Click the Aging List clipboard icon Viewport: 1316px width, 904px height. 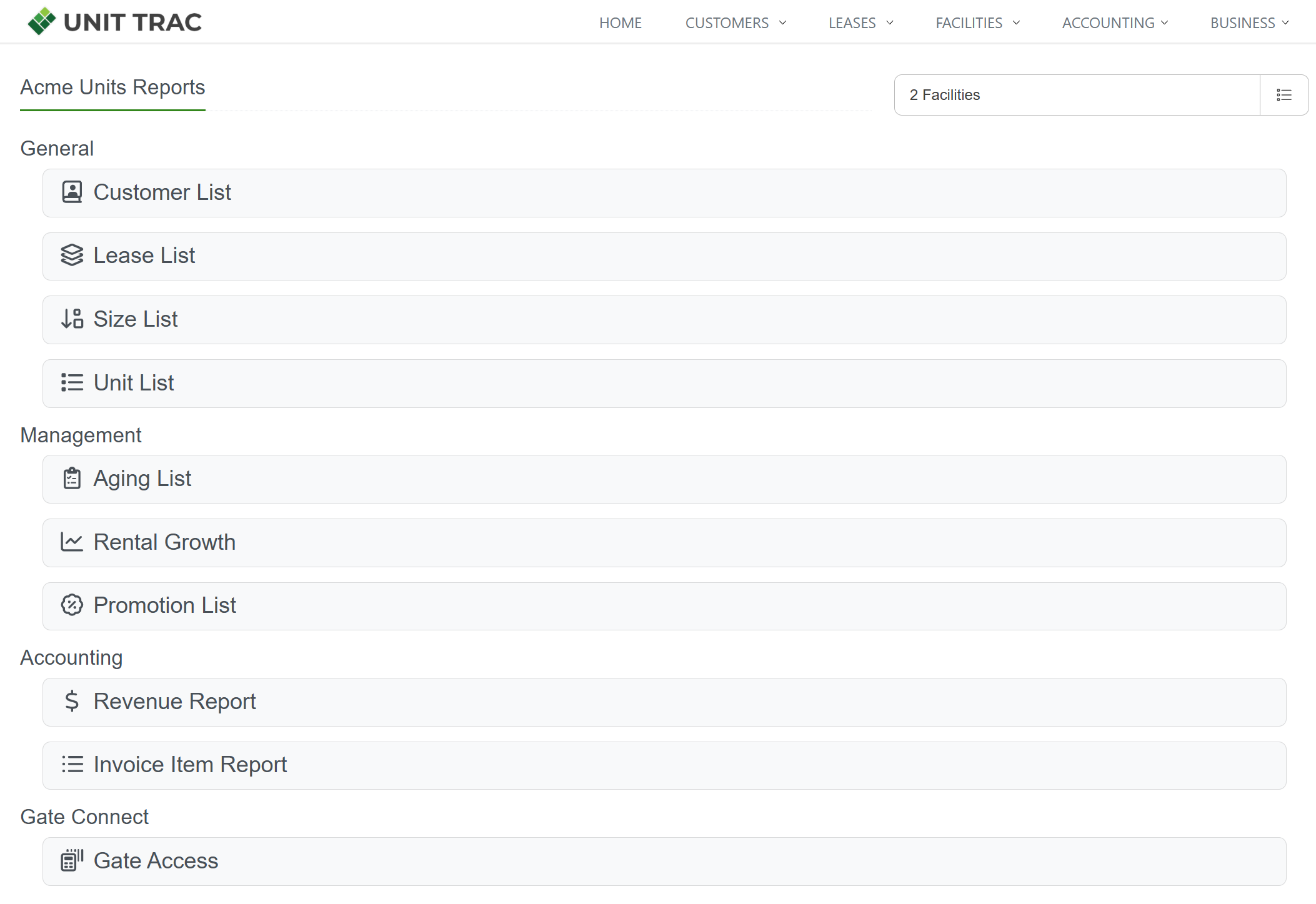72,479
